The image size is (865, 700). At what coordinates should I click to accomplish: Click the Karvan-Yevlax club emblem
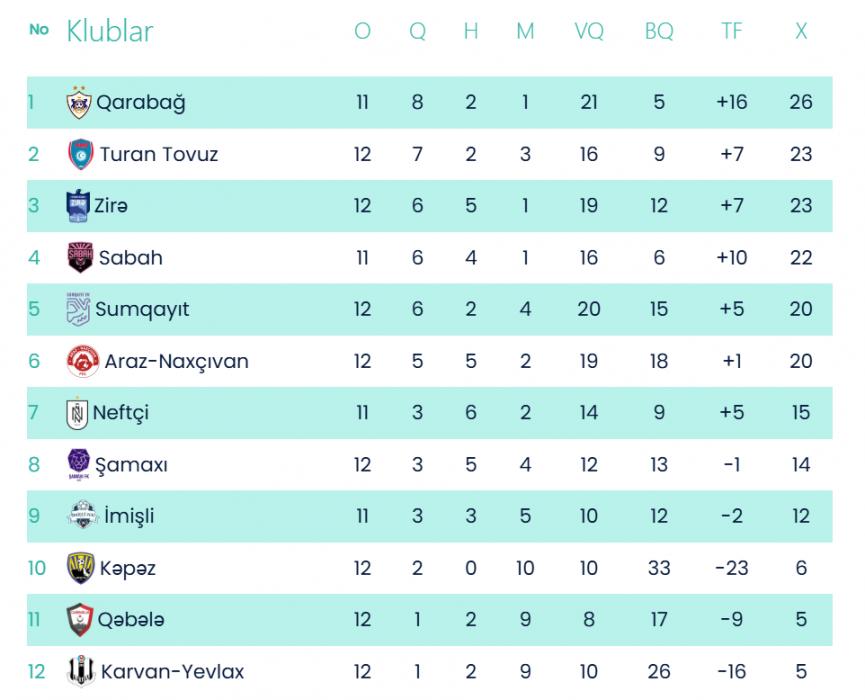[80, 671]
